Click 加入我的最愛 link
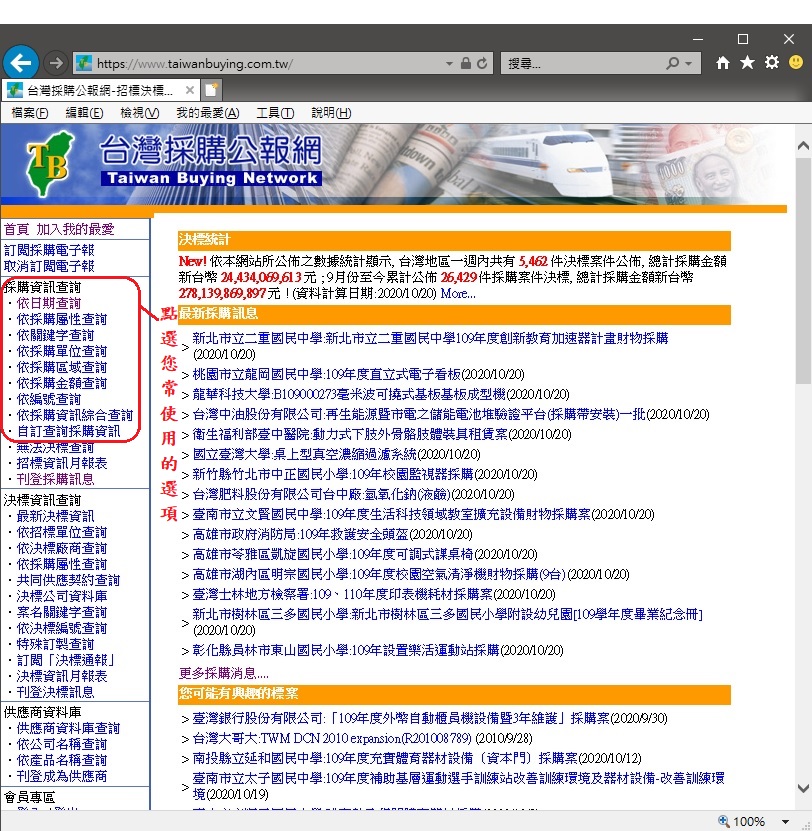812x831 pixels. point(75,229)
